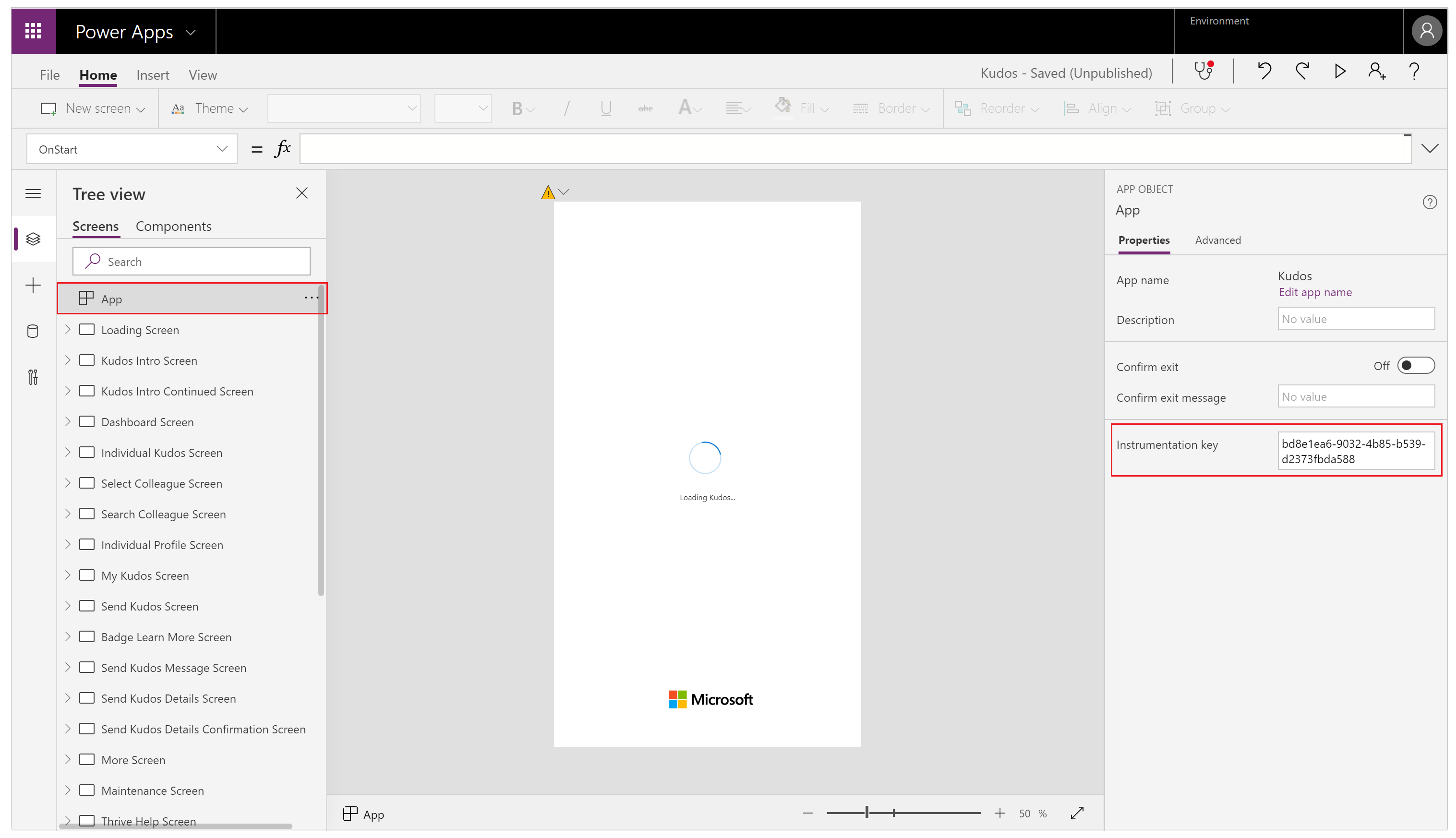Viewport: 1456px width, 838px height.
Task: Click Edit app name link
Action: point(1315,292)
